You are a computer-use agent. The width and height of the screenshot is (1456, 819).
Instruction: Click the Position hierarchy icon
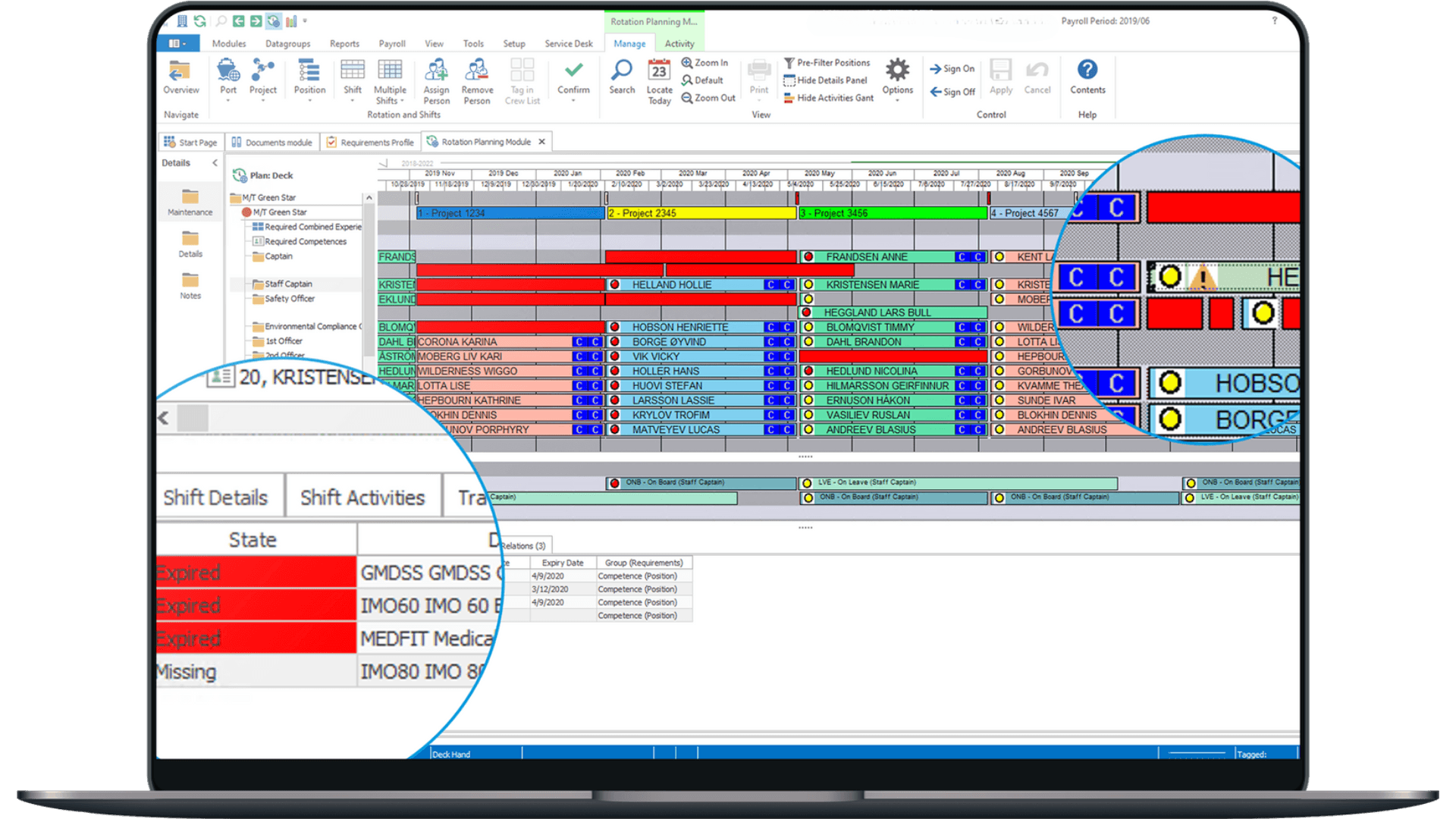pos(309,71)
